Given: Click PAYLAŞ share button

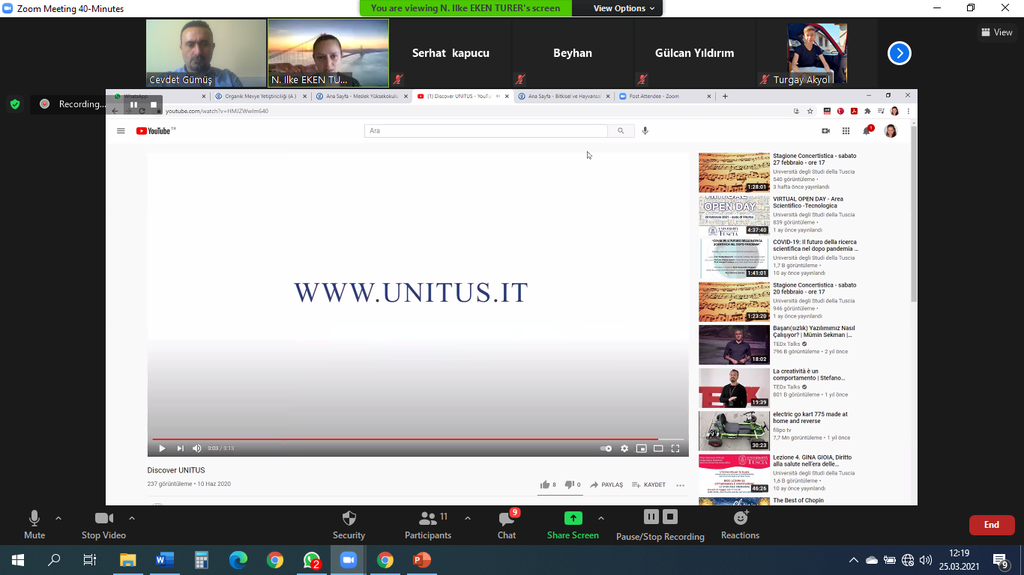Looking at the screenshot, I should click(x=606, y=485).
